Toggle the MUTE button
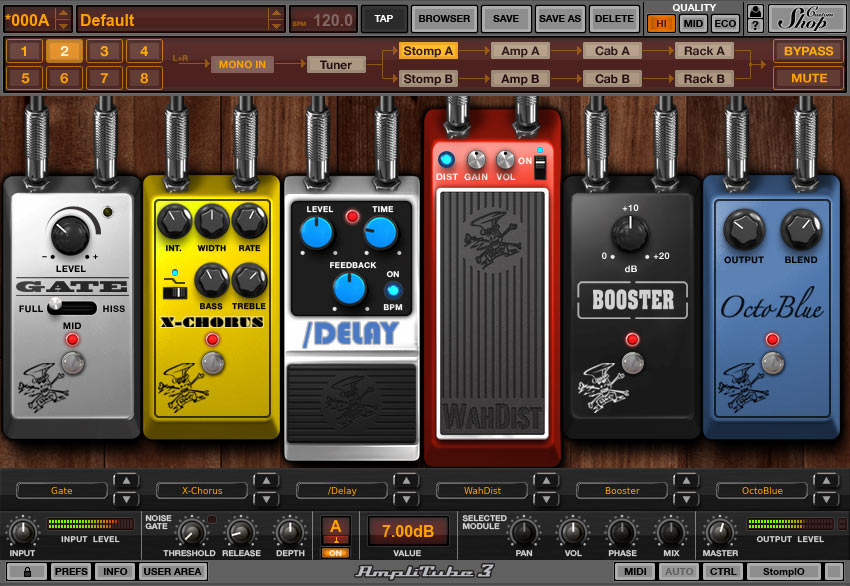 (808, 78)
